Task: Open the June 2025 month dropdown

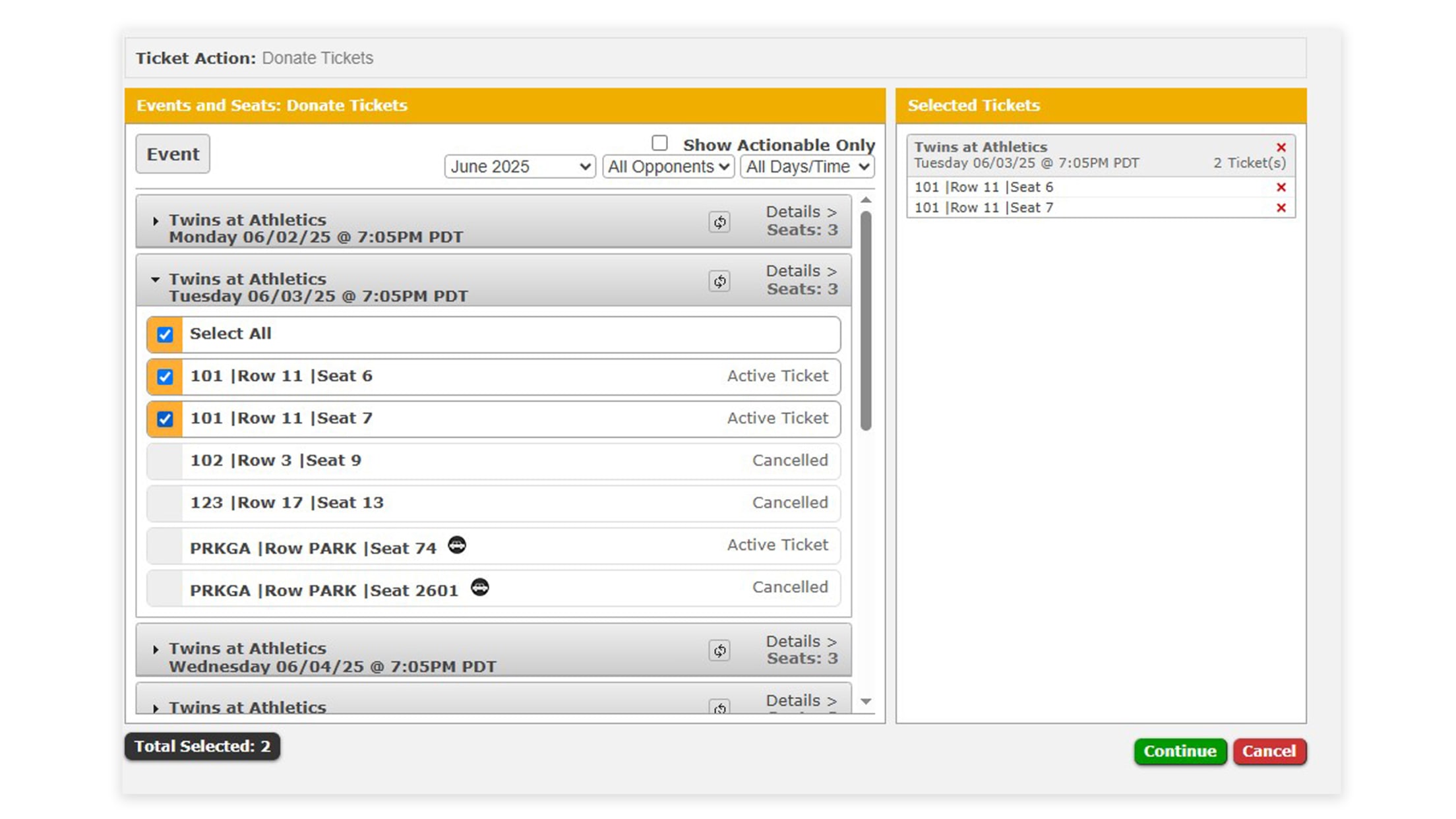Action: 519,166
